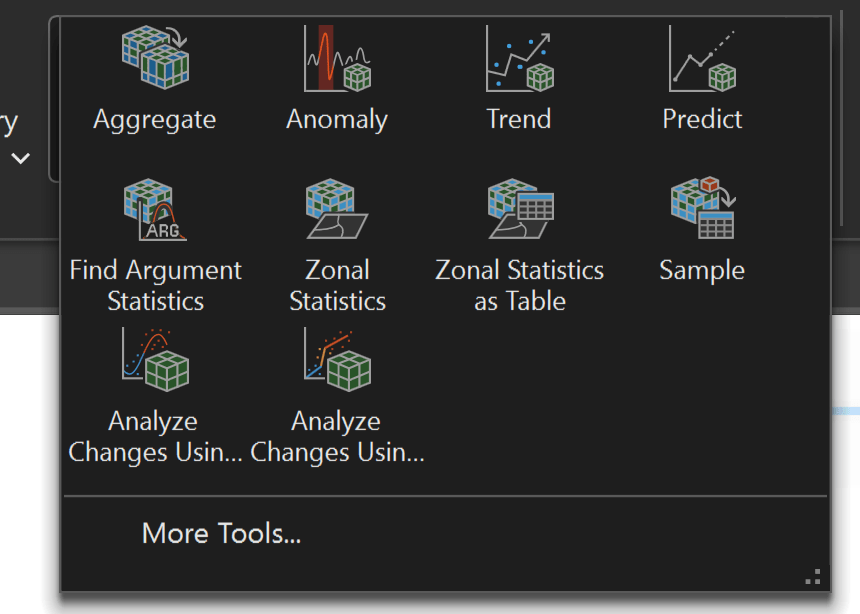Click the Sample text label
Viewport: 860px width, 614px height.
[x=702, y=271]
